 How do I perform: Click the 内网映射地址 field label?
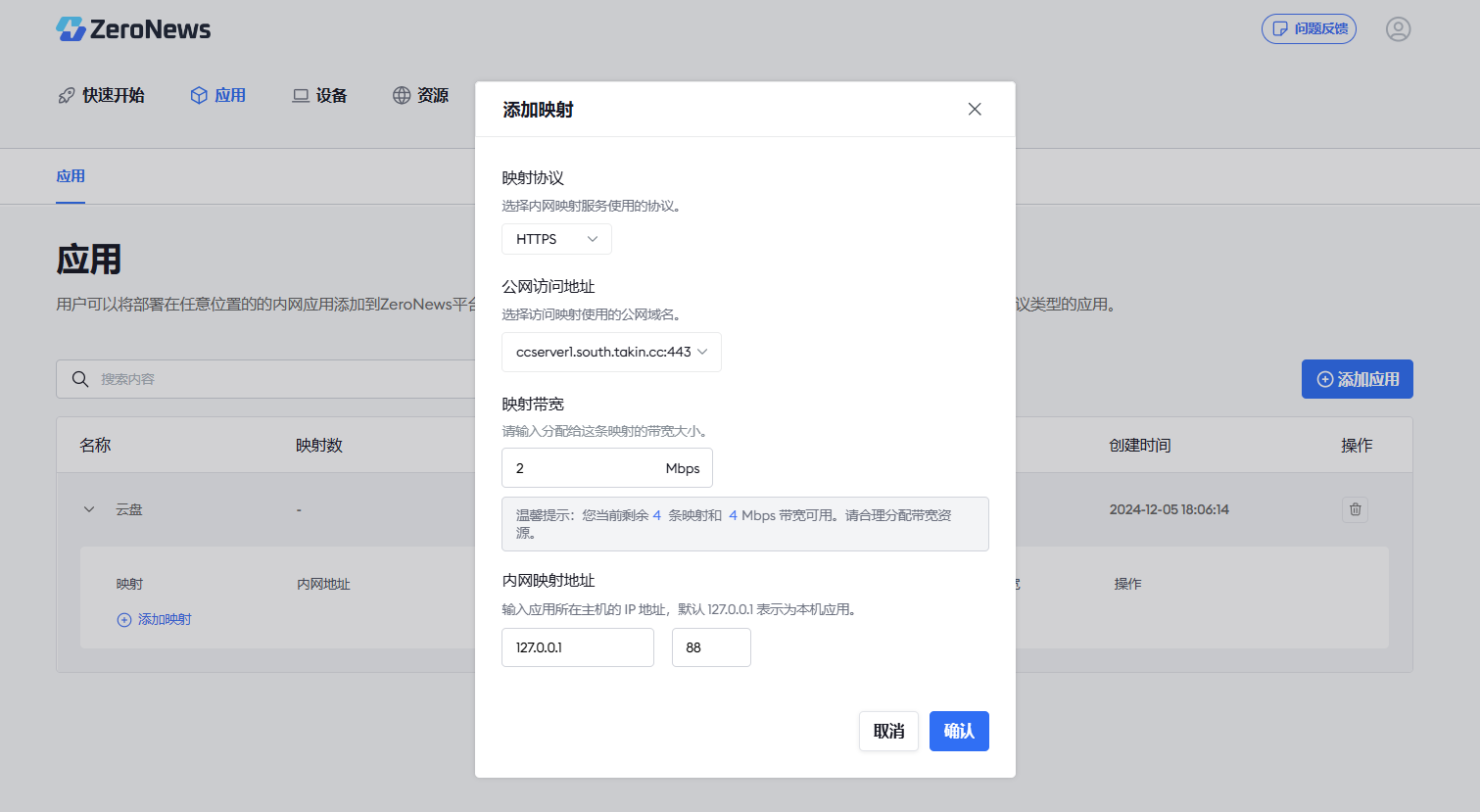[549, 580]
